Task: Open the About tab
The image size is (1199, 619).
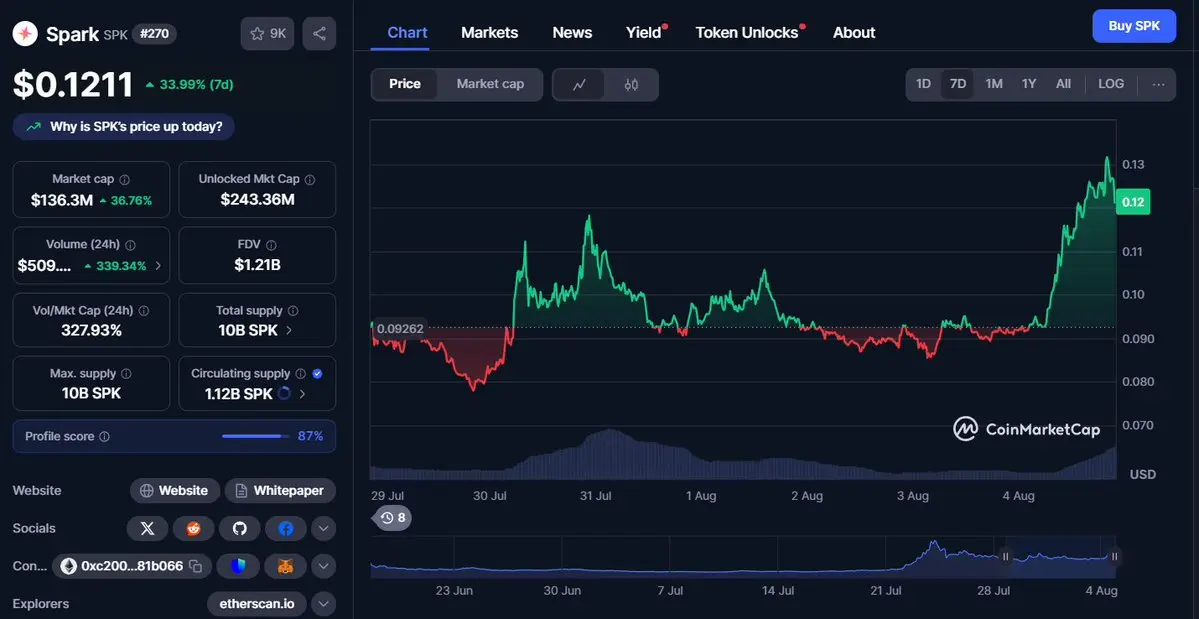Action: point(854,33)
